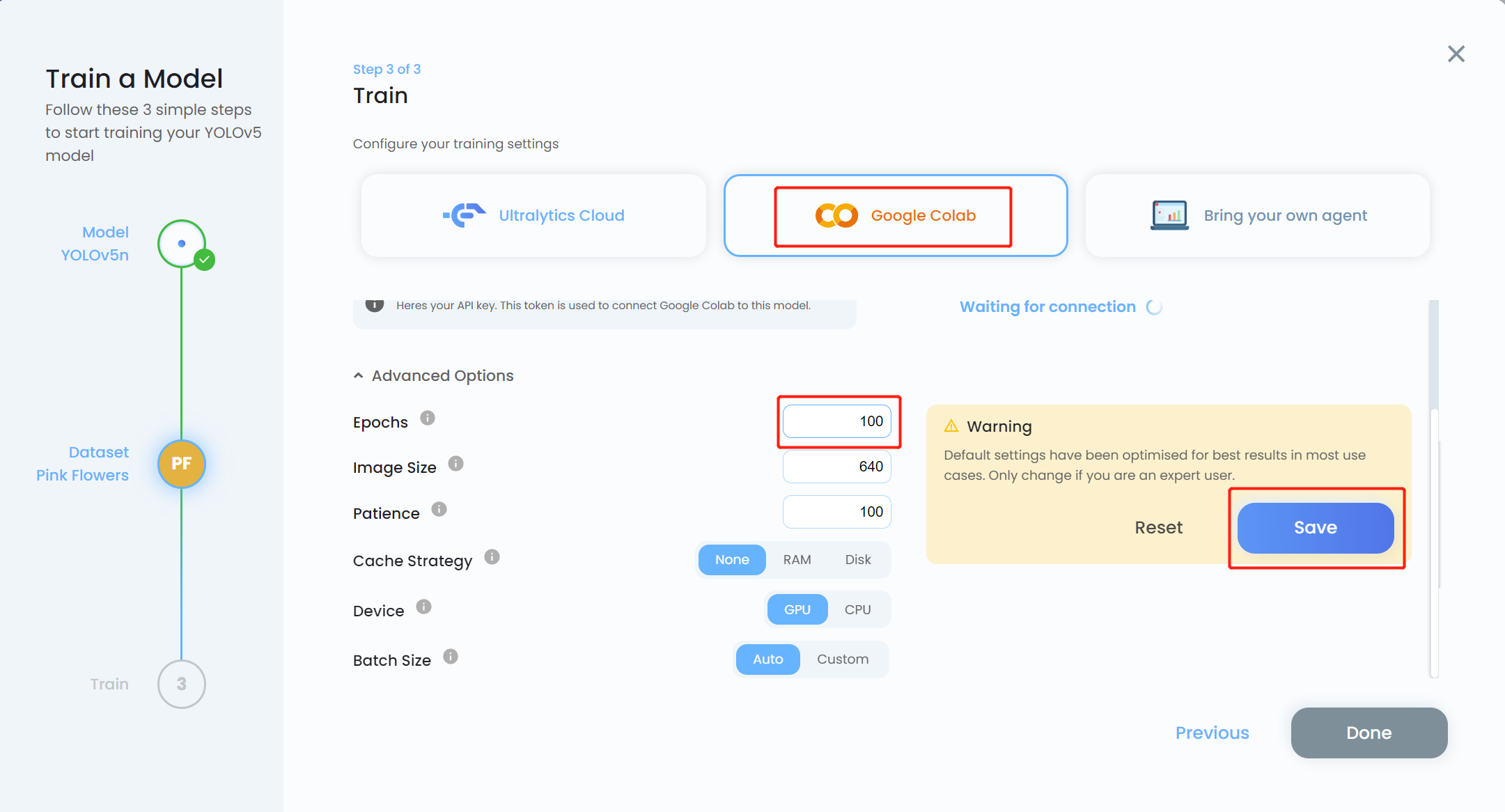The height and width of the screenshot is (812, 1505).
Task: Close the Train a Model dialog
Action: (x=1456, y=54)
